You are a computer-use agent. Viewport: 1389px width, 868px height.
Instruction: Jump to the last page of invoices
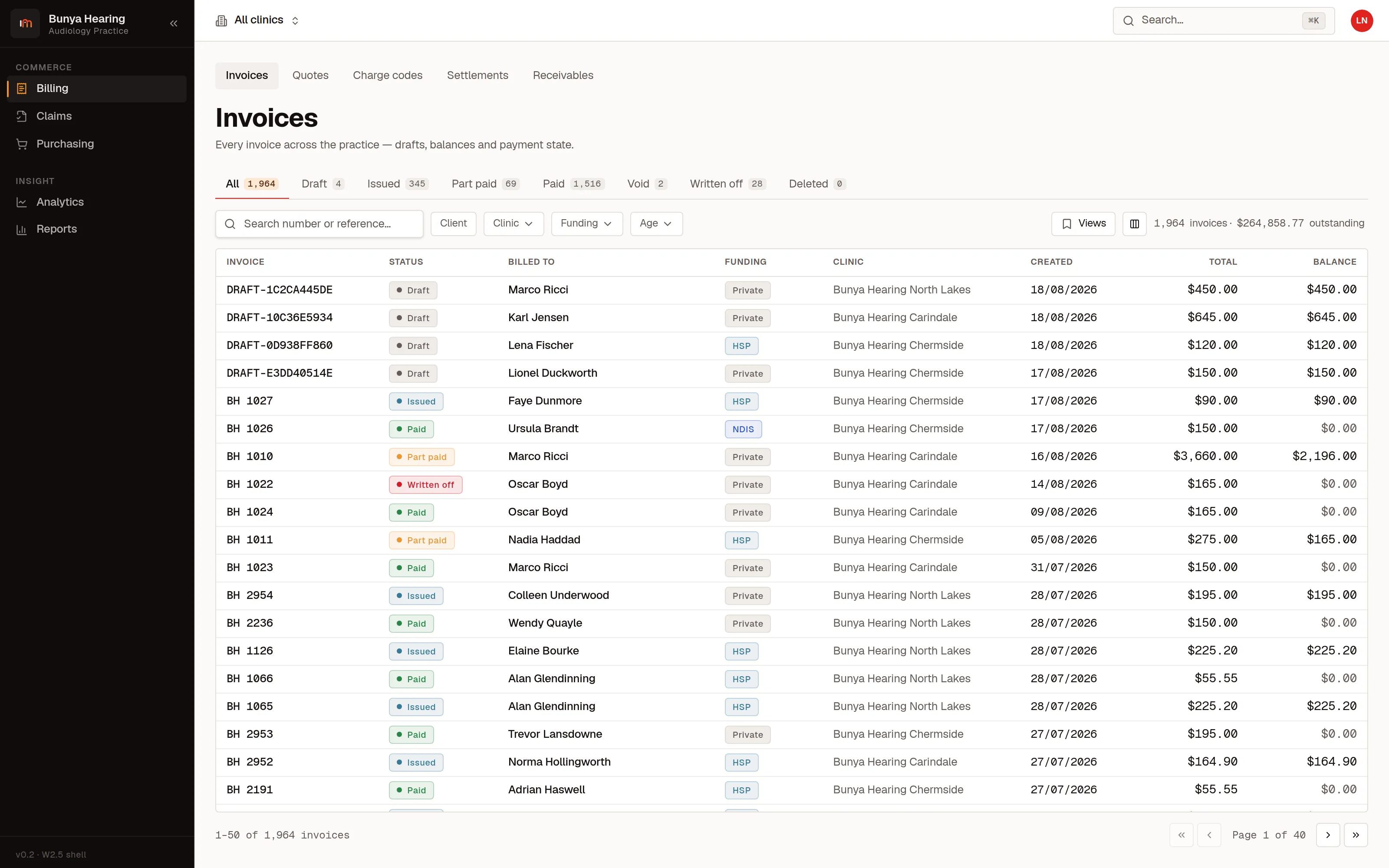pyautogui.click(x=1356, y=835)
